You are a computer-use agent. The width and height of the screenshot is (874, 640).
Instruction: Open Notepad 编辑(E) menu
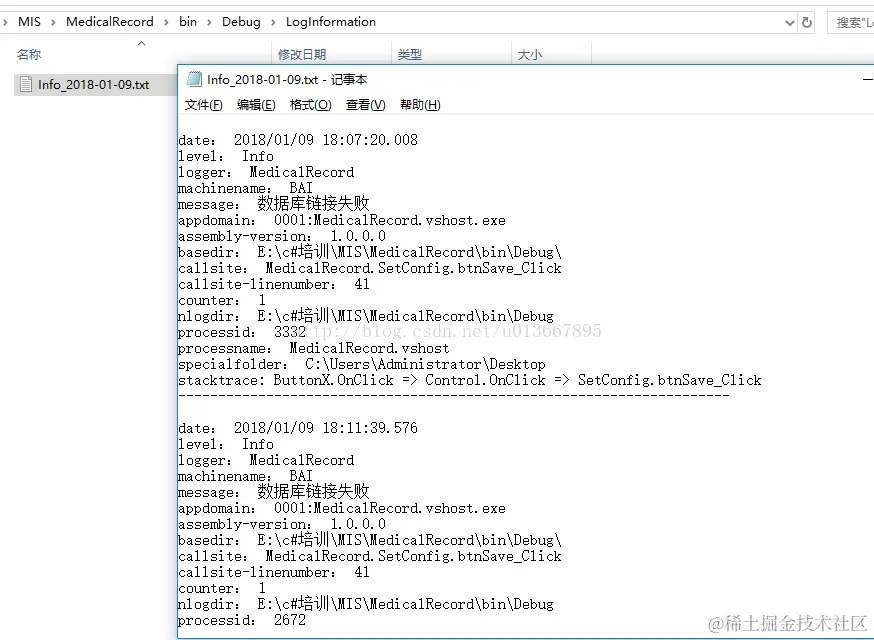(256, 105)
